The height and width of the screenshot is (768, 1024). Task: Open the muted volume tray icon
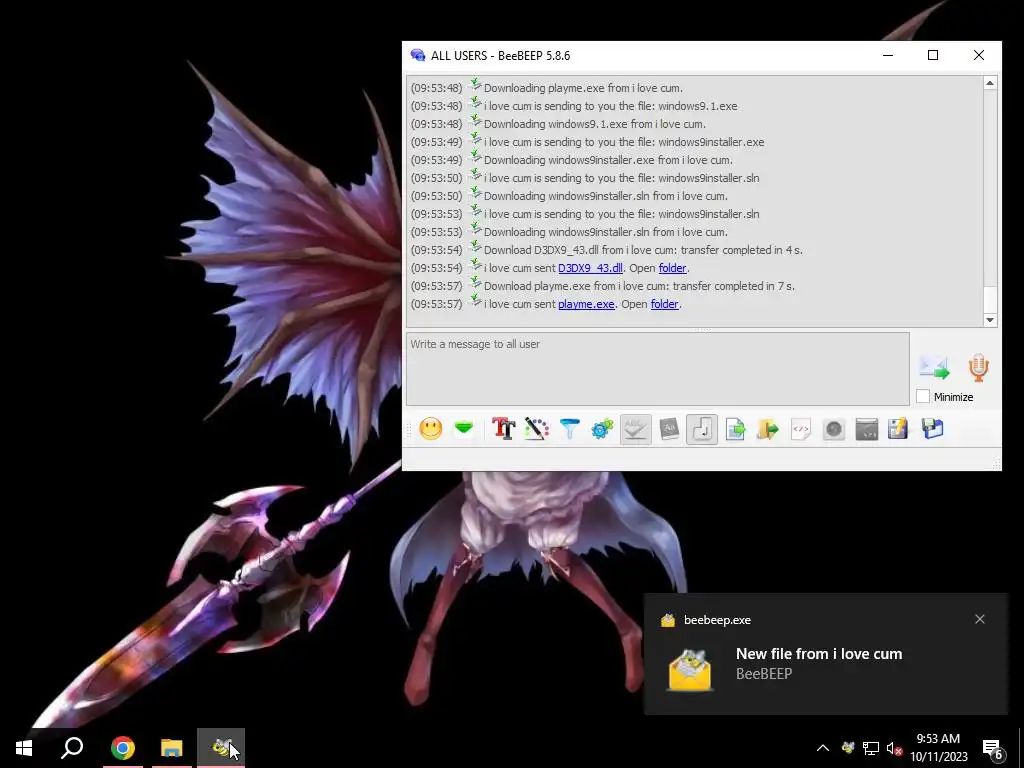click(894, 748)
